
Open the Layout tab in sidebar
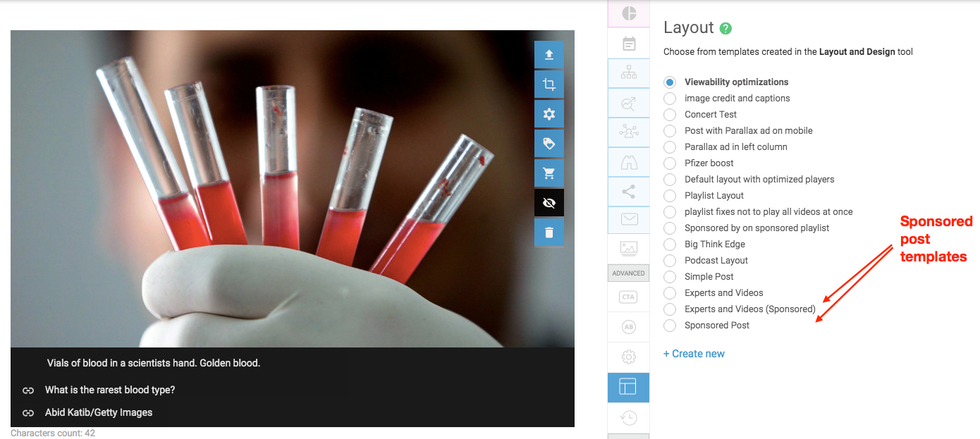(x=628, y=387)
